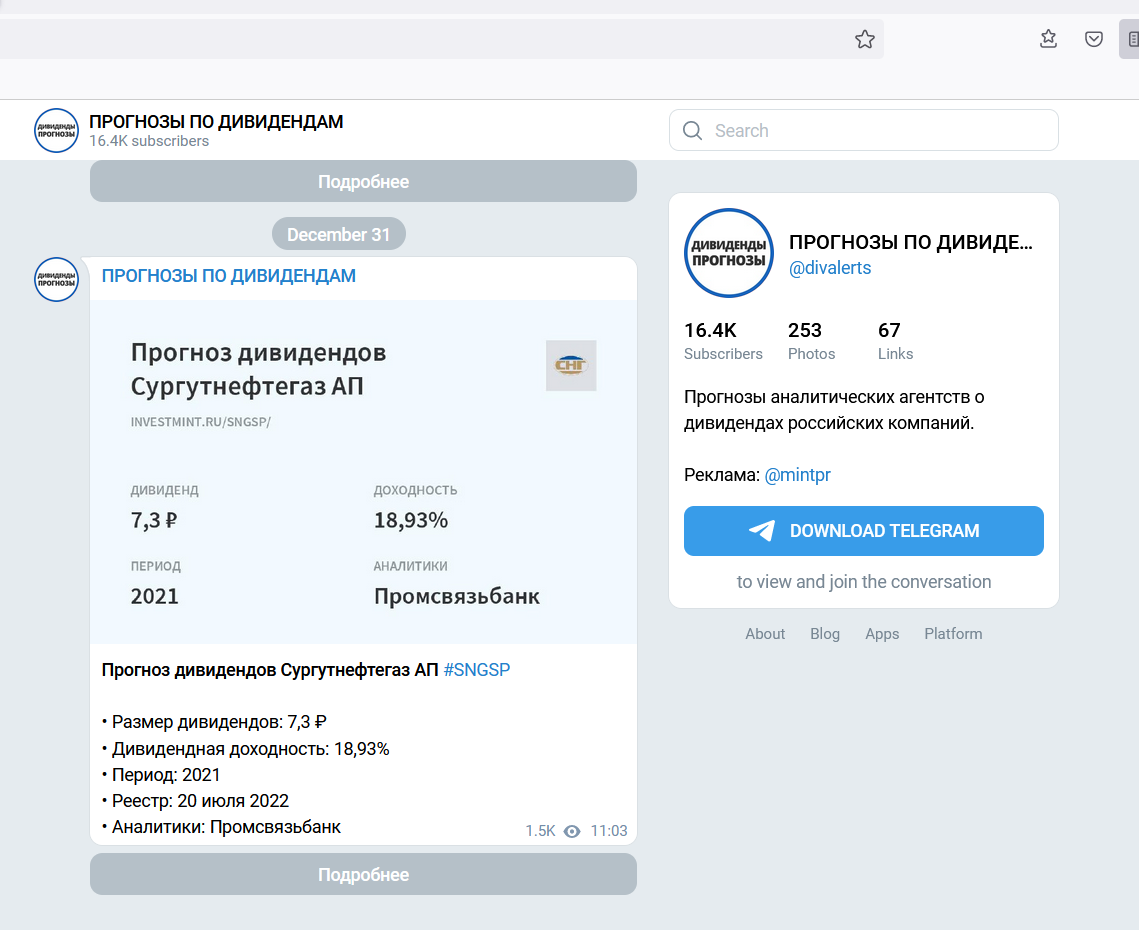
Task: Save page to Pocket
Action: click(x=1094, y=39)
